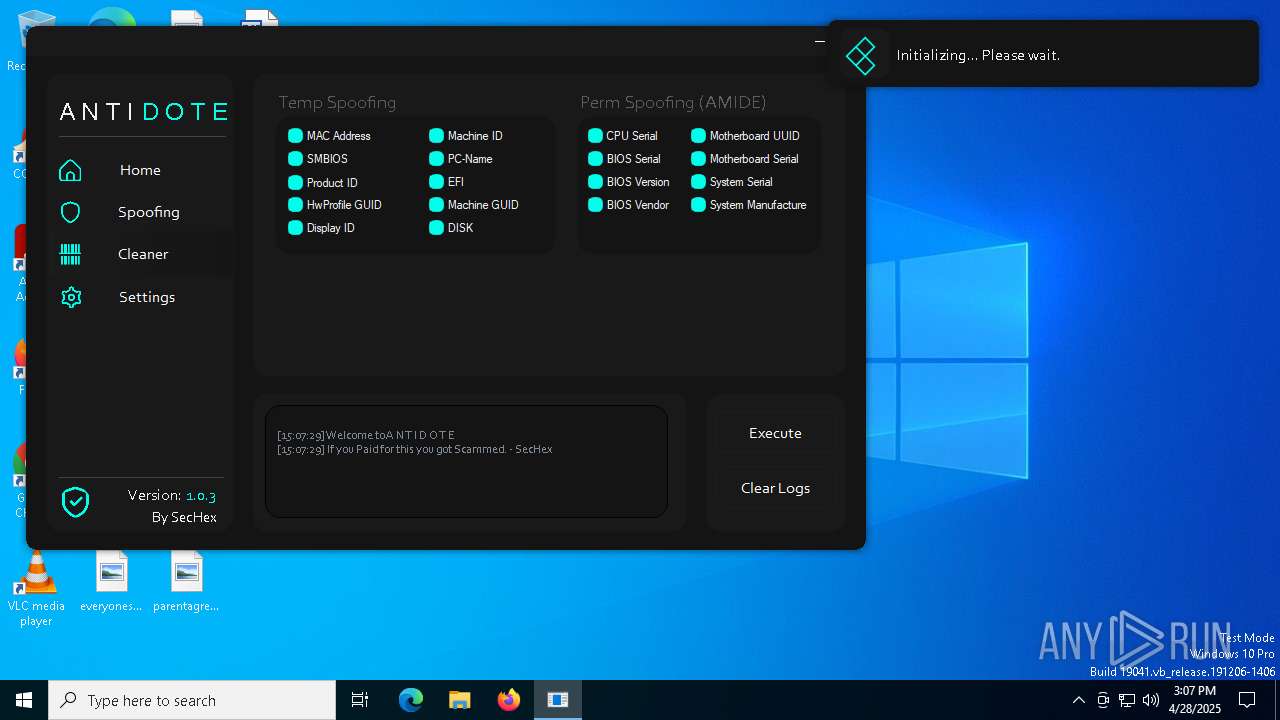The width and height of the screenshot is (1280, 720).
Task: Toggle MAC Address spoofing
Action: 295,135
